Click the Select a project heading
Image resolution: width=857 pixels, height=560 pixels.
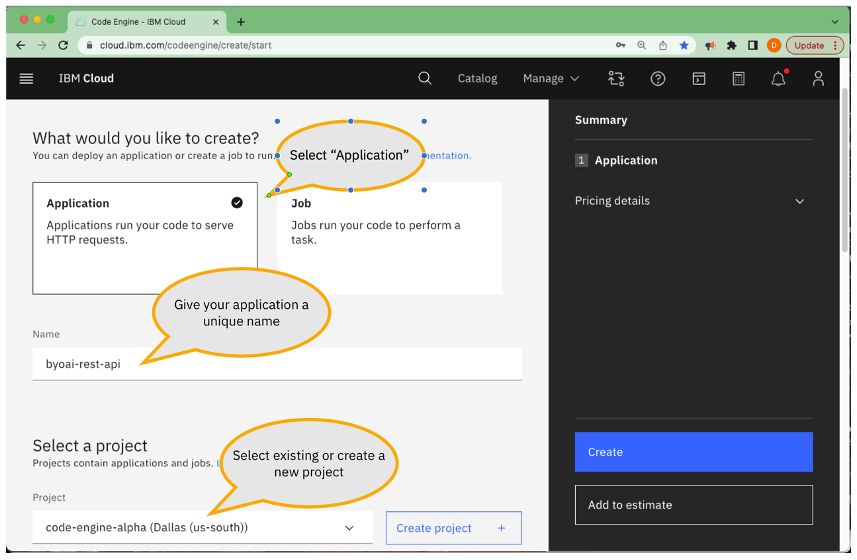(x=90, y=446)
